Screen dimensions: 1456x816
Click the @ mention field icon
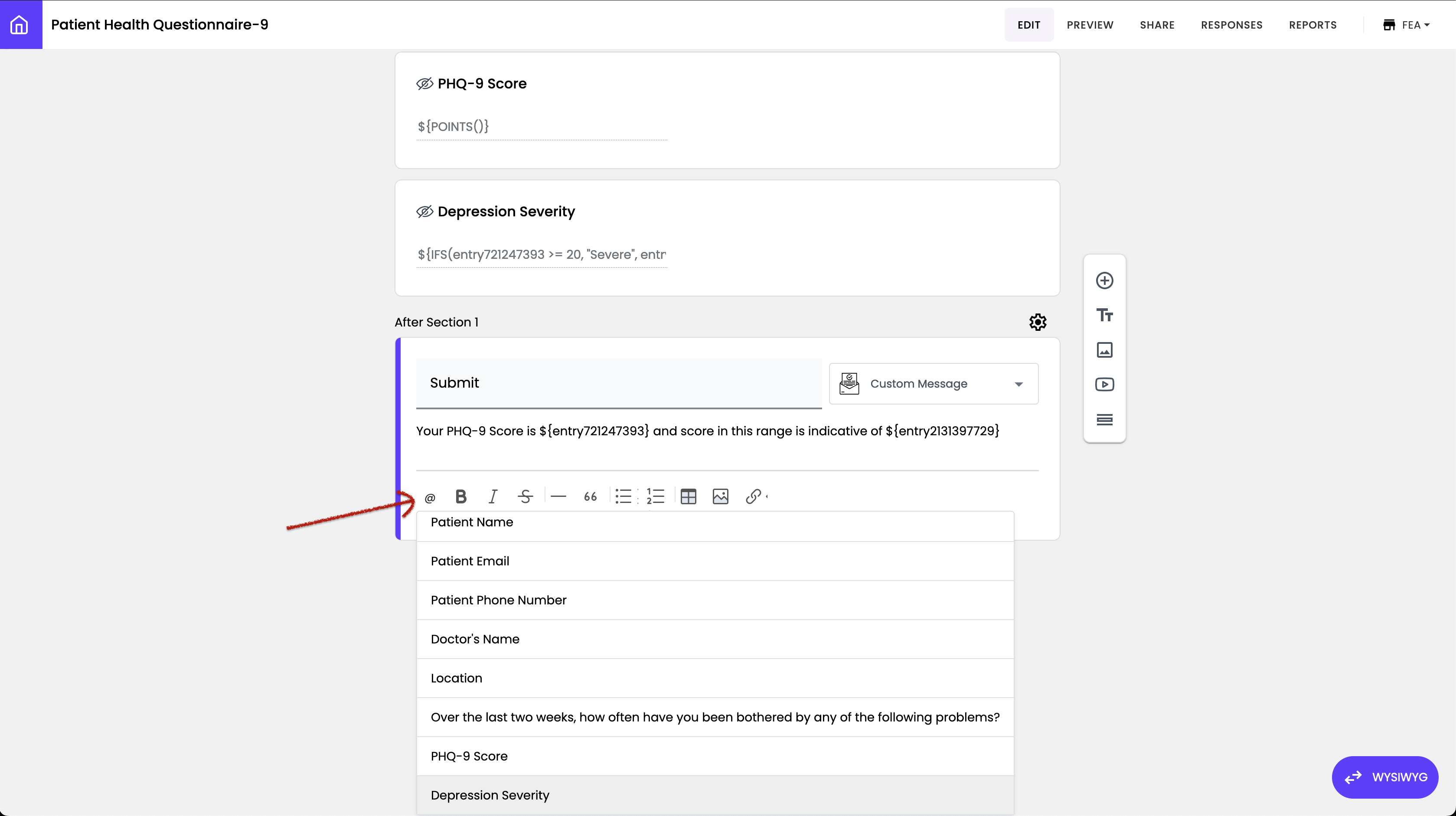click(x=430, y=498)
